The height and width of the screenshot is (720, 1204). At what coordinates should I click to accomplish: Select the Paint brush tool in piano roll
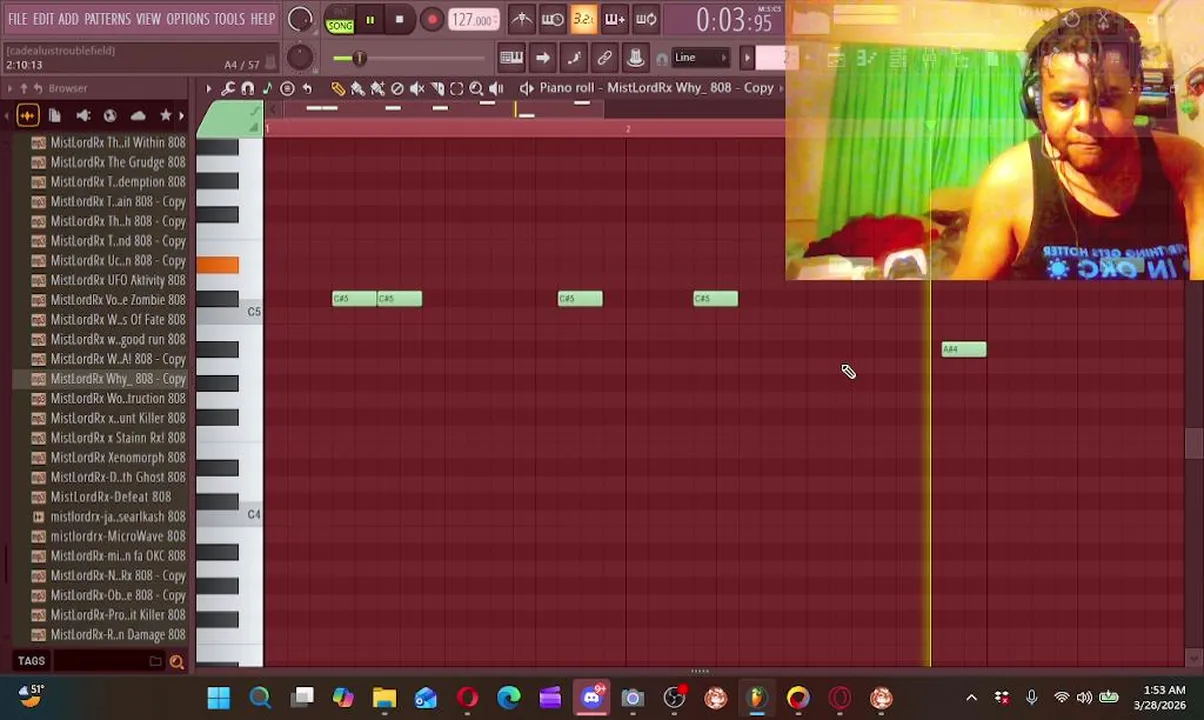tap(358, 88)
